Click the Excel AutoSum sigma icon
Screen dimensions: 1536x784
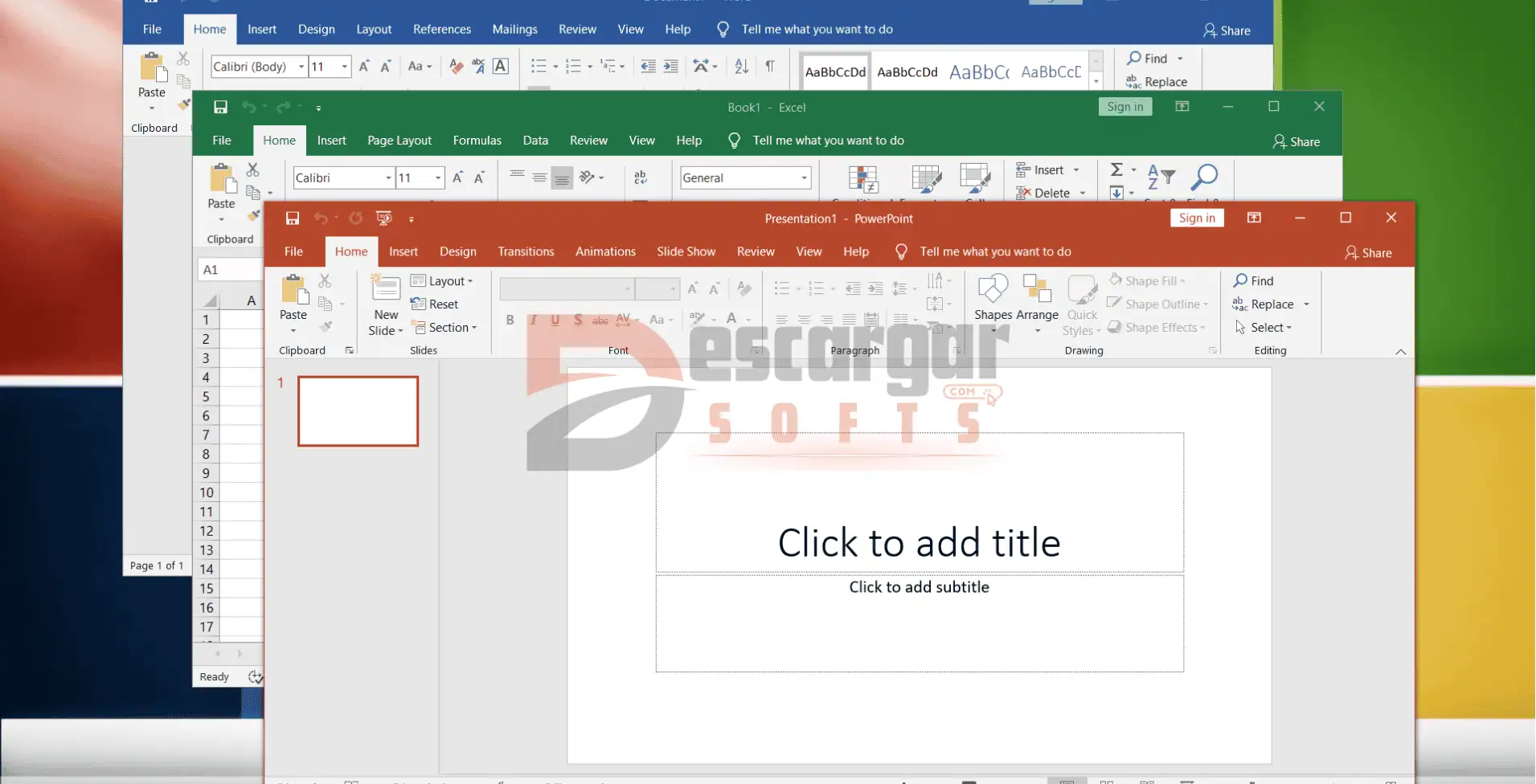(x=1116, y=170)
